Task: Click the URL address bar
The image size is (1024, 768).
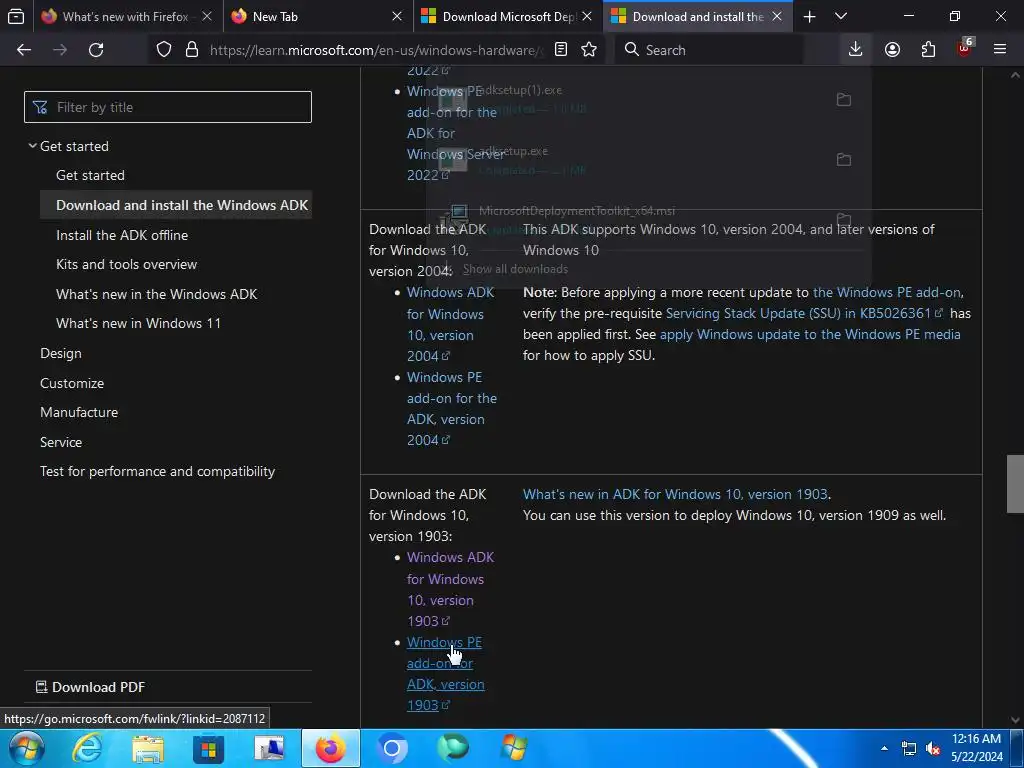Action: pyautogui.click(x=375, y=50)
